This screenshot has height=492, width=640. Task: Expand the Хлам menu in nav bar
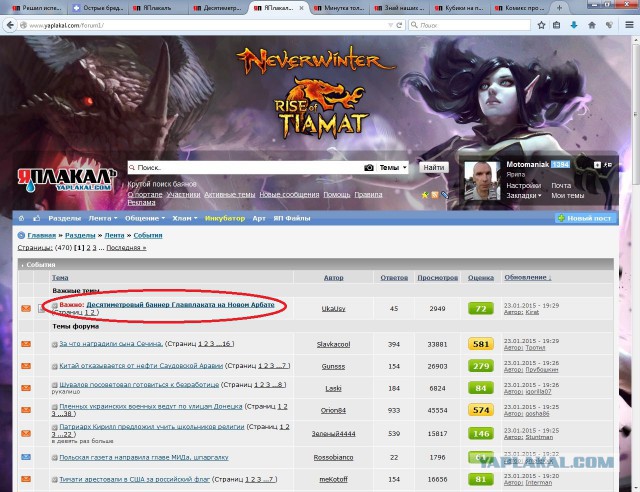pos(184,218)
